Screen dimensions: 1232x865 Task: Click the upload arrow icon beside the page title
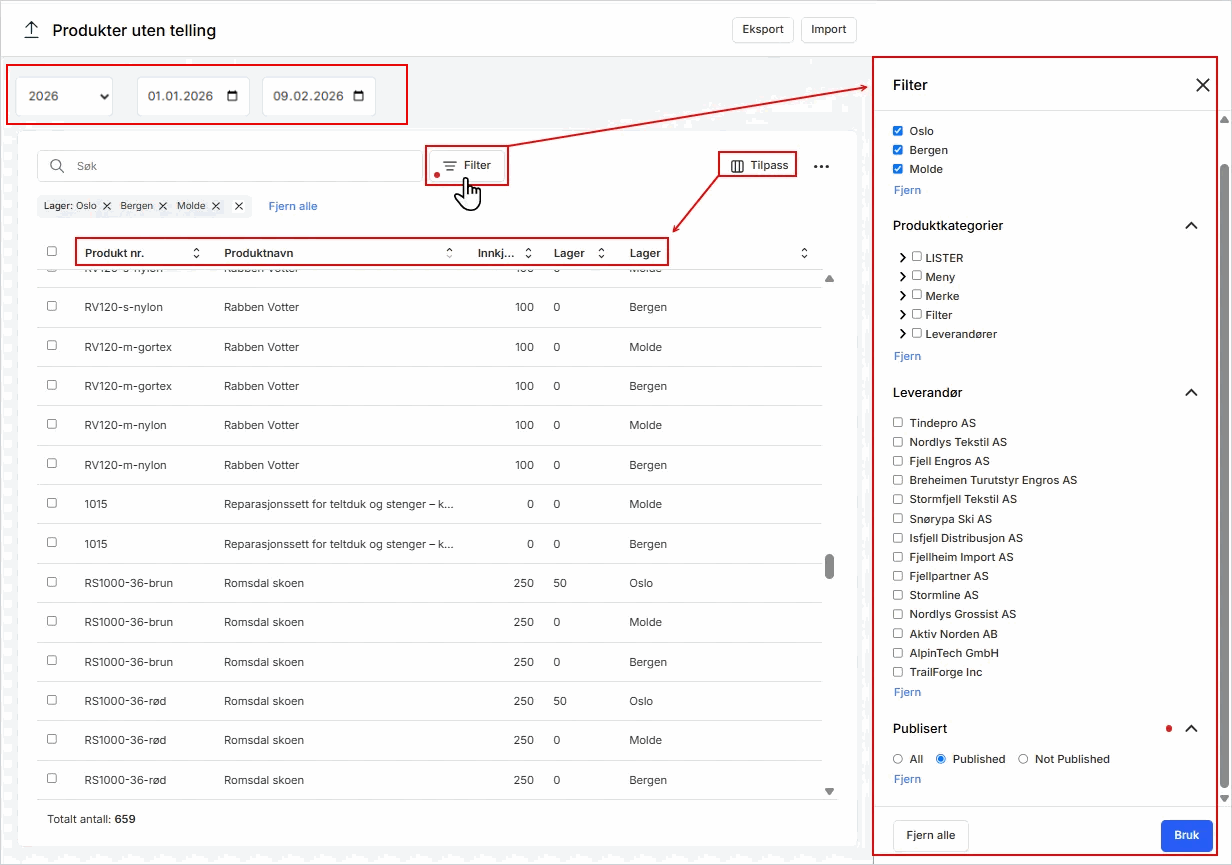[31, 30]
